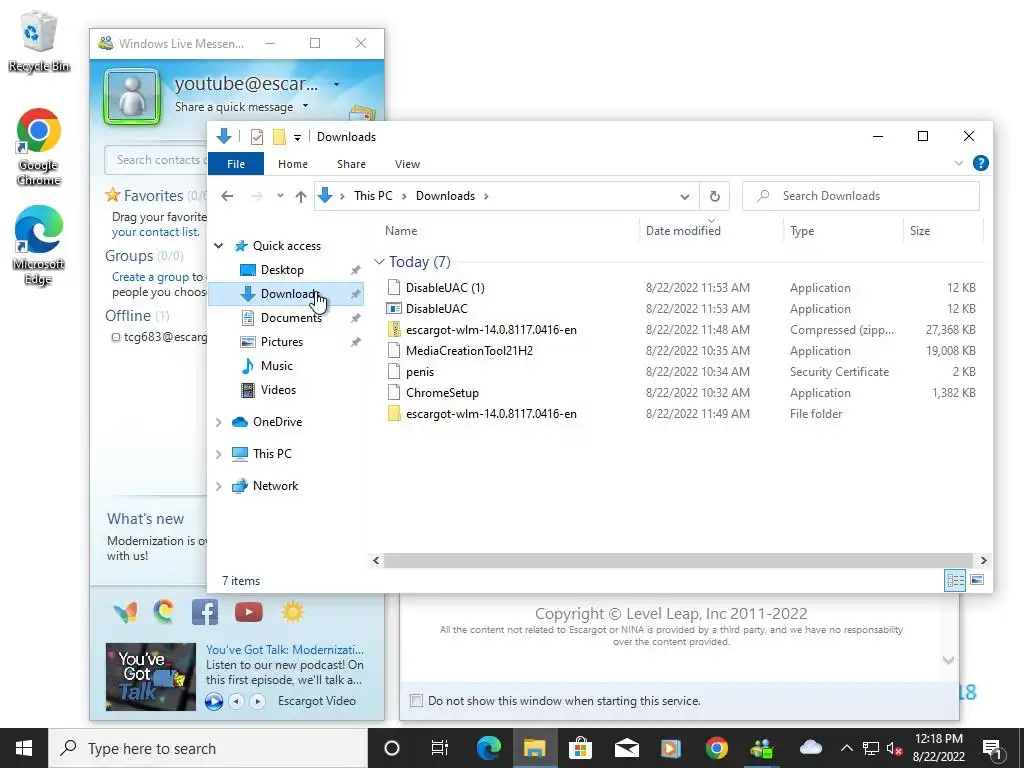The height and width of the screenshot is (768, 1024).
Task: Sort by Size column header
Action: point(920,231)
